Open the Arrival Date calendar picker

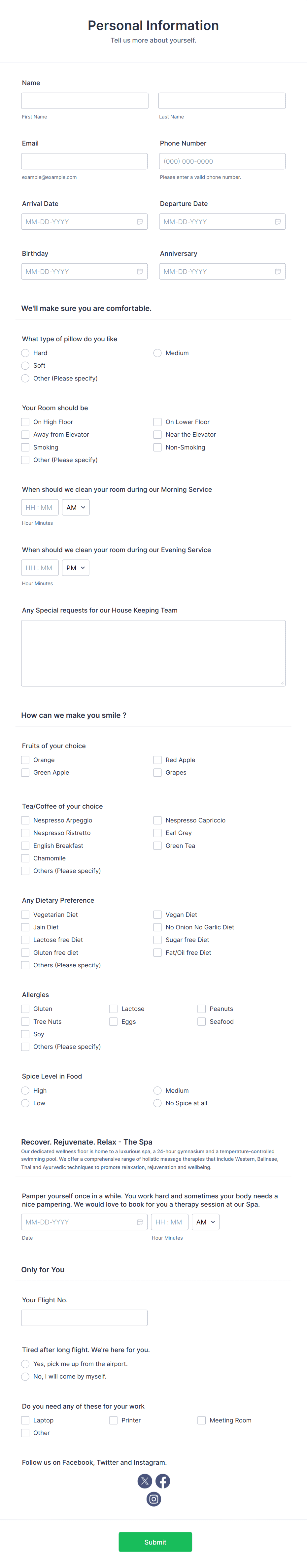[140, 221]
